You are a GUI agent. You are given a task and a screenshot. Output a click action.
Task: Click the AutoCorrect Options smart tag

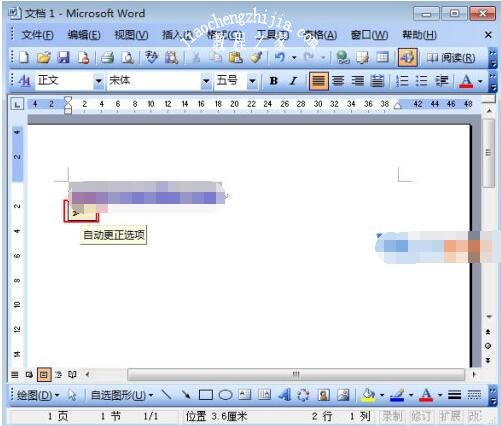tap(81, 212)
